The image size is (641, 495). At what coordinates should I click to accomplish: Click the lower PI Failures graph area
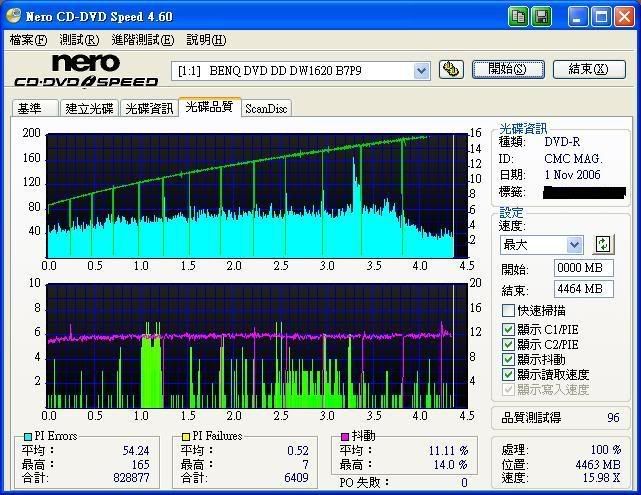257,346
